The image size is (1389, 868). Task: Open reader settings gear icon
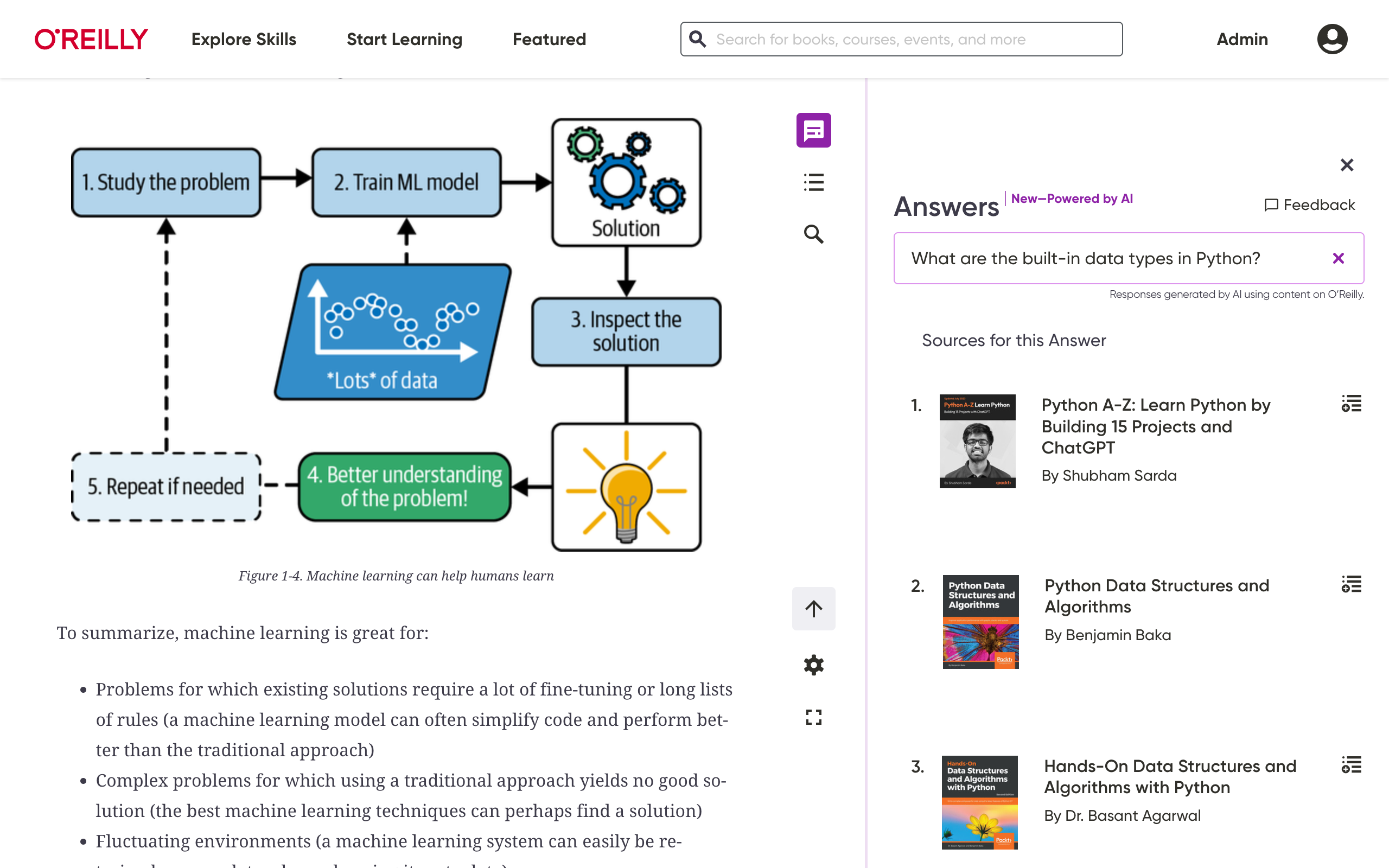point(813,665)
